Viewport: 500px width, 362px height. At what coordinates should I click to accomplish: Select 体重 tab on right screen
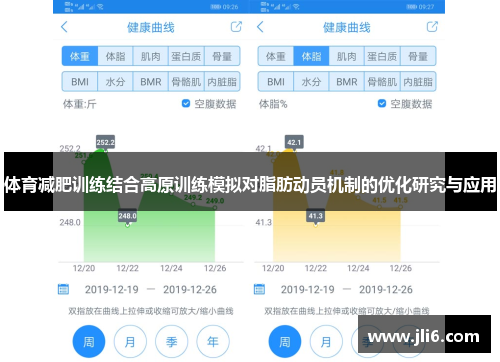click(x=276, y=56)
